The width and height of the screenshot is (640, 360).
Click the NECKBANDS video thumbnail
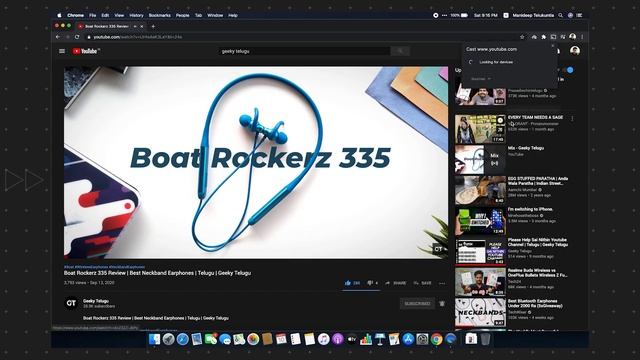coord(480,312)
